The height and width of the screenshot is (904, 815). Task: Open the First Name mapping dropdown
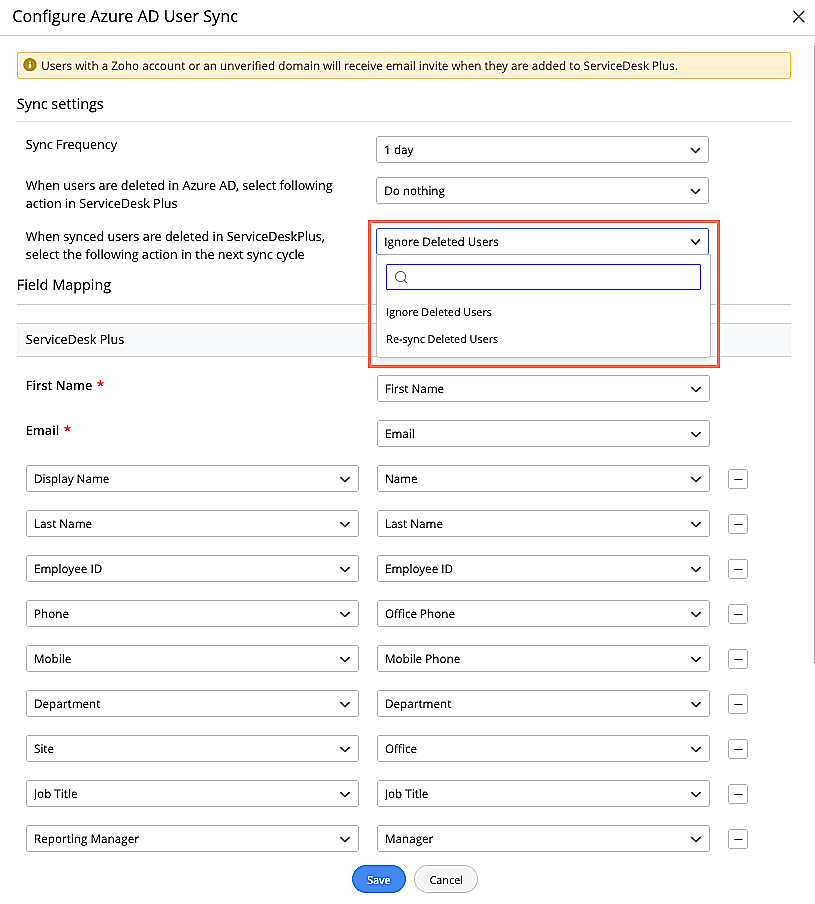[x=543, y=389]
